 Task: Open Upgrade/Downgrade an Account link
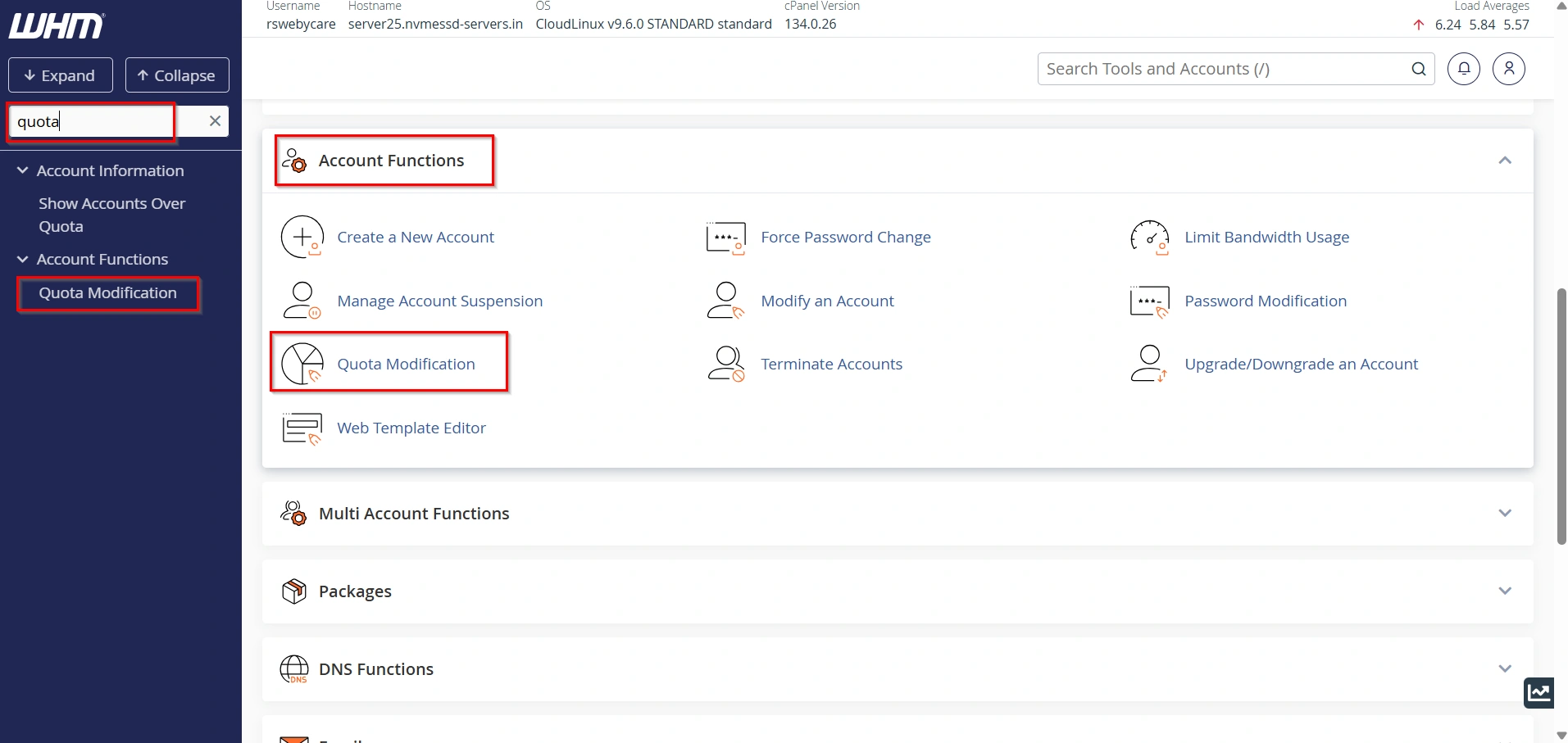coord(1301,364)
